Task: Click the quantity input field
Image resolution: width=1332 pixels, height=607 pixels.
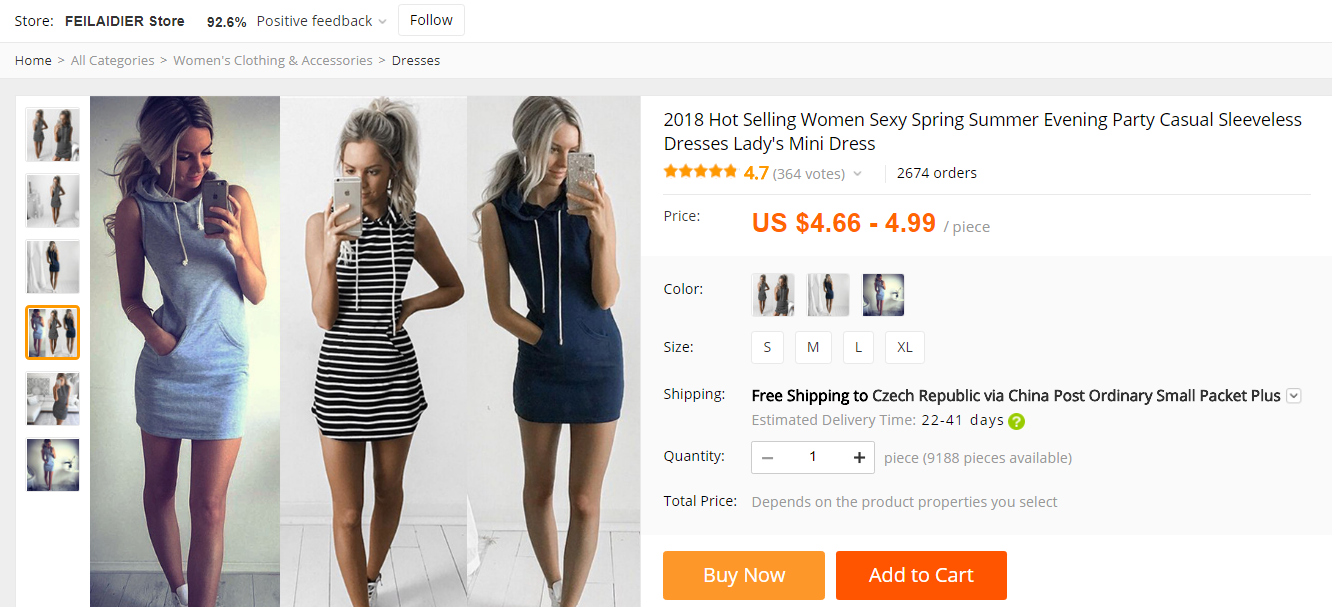Action: coord(813,457)
